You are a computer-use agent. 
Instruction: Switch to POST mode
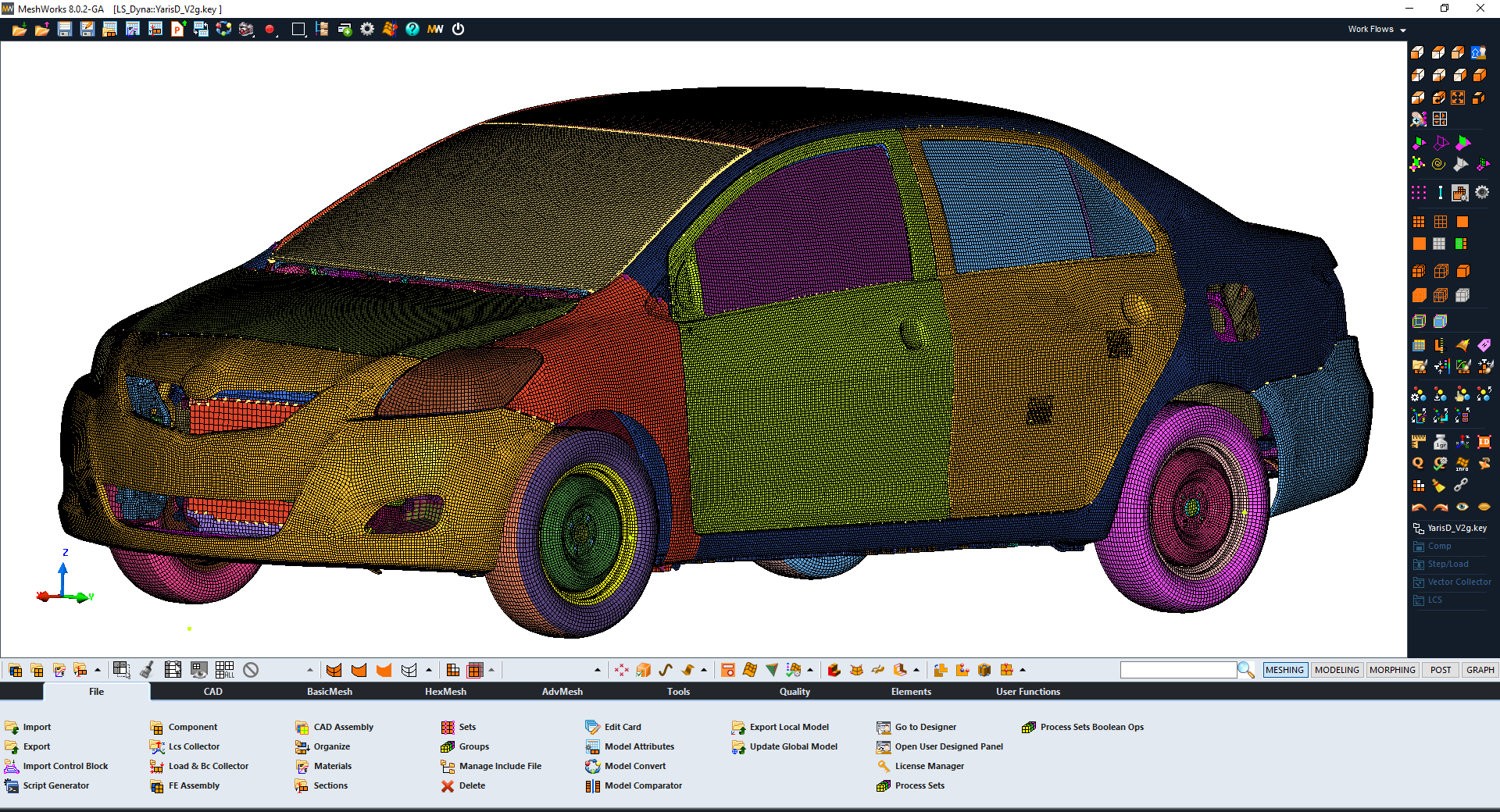point(1441,670)
